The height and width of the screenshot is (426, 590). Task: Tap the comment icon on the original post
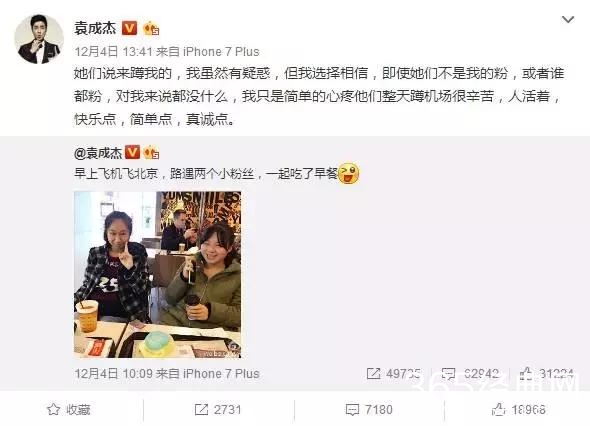click(448, 374)
